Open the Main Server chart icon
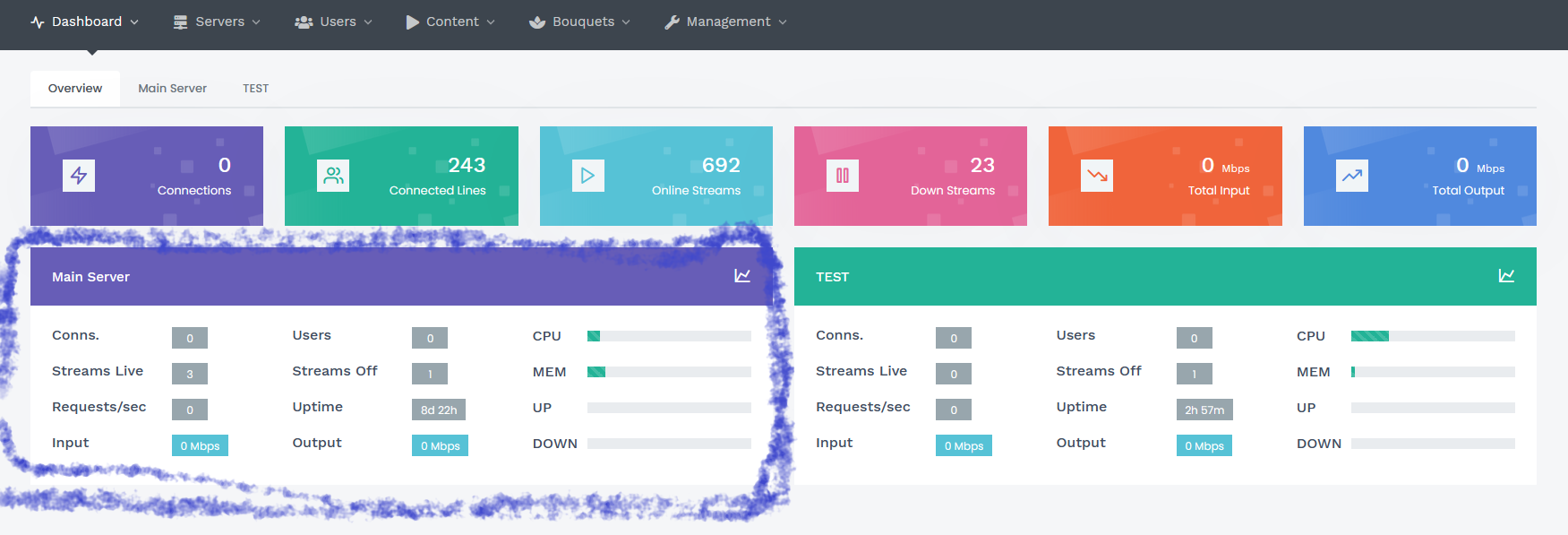Viewport: 1568px width, 535px height. click(x=742, y=276)
